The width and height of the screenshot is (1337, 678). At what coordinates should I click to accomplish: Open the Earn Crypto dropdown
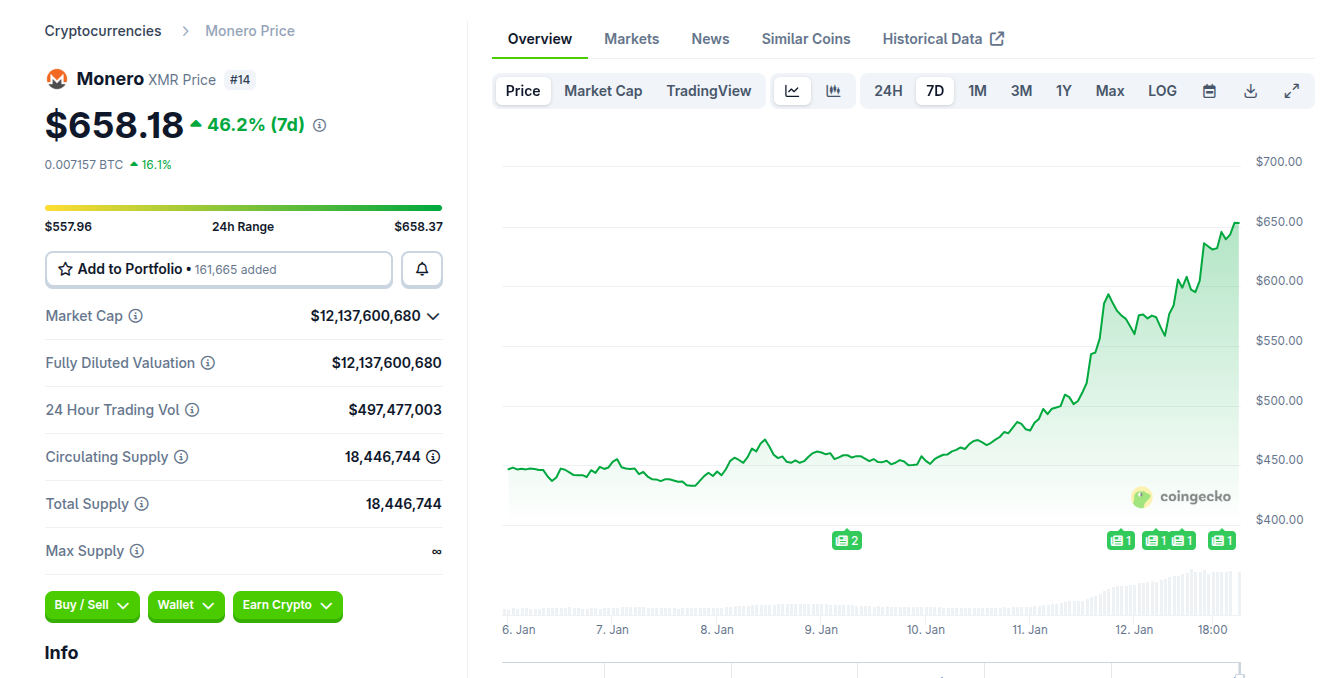pos(288,606)
